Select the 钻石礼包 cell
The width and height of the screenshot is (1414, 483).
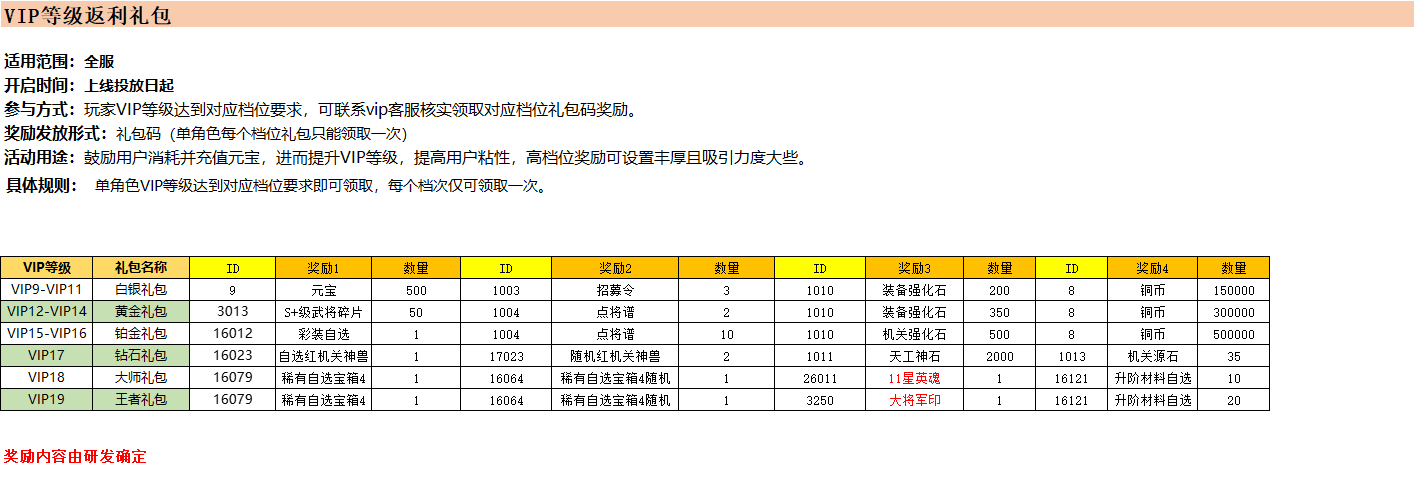click(141, 355)
